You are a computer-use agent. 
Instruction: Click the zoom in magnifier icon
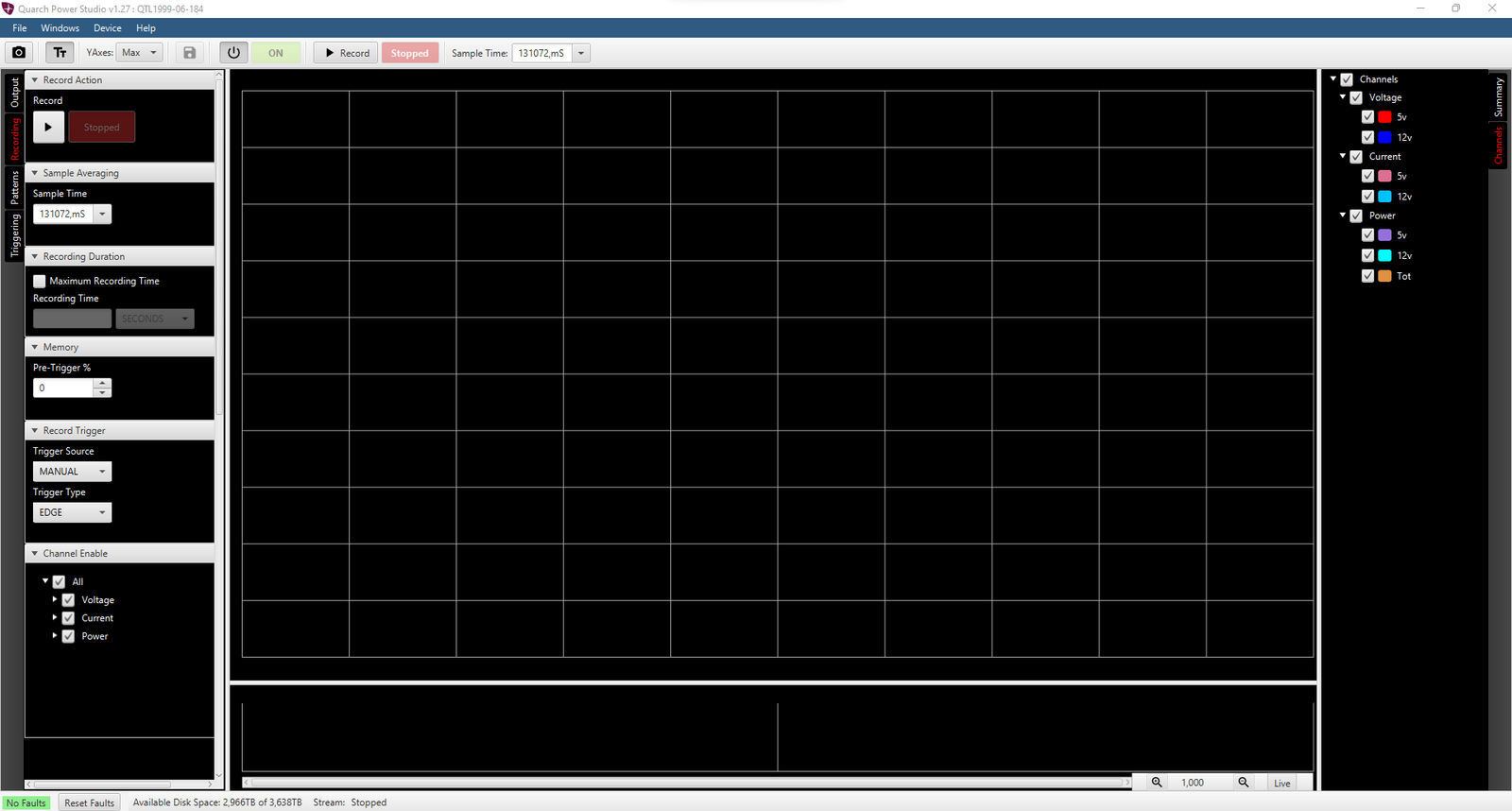(x=1157, y=783)
